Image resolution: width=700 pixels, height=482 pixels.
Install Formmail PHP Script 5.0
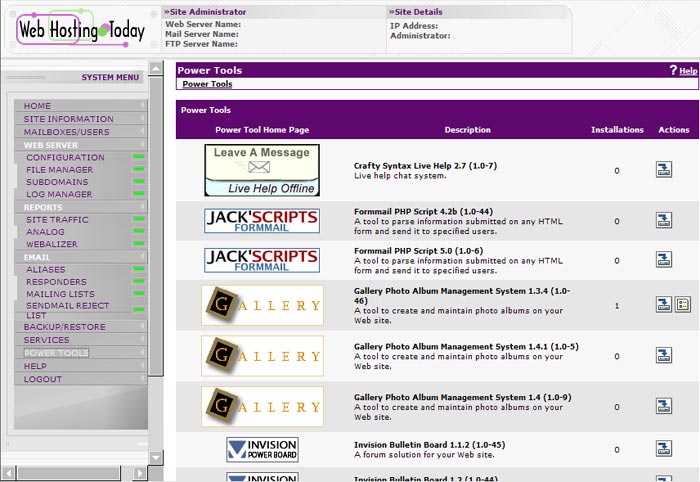point(664,260)
